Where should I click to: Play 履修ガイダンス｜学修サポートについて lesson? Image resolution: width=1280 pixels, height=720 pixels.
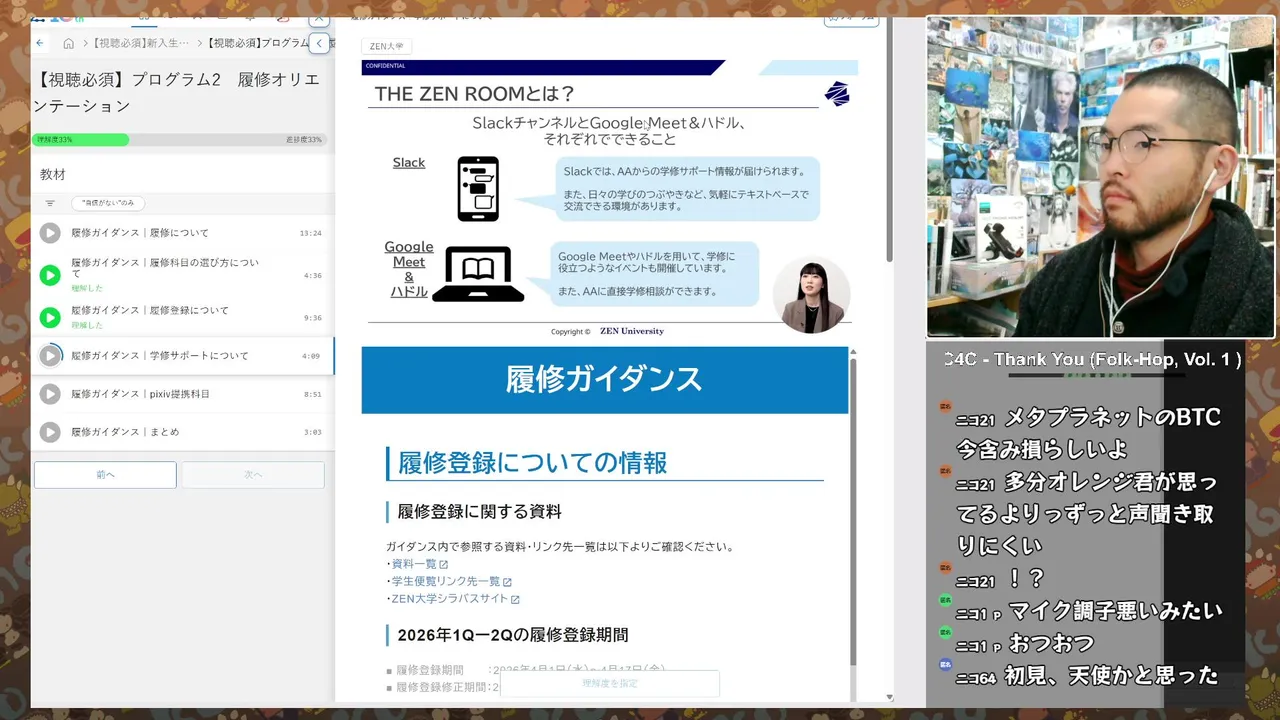(x=50, y=356)
